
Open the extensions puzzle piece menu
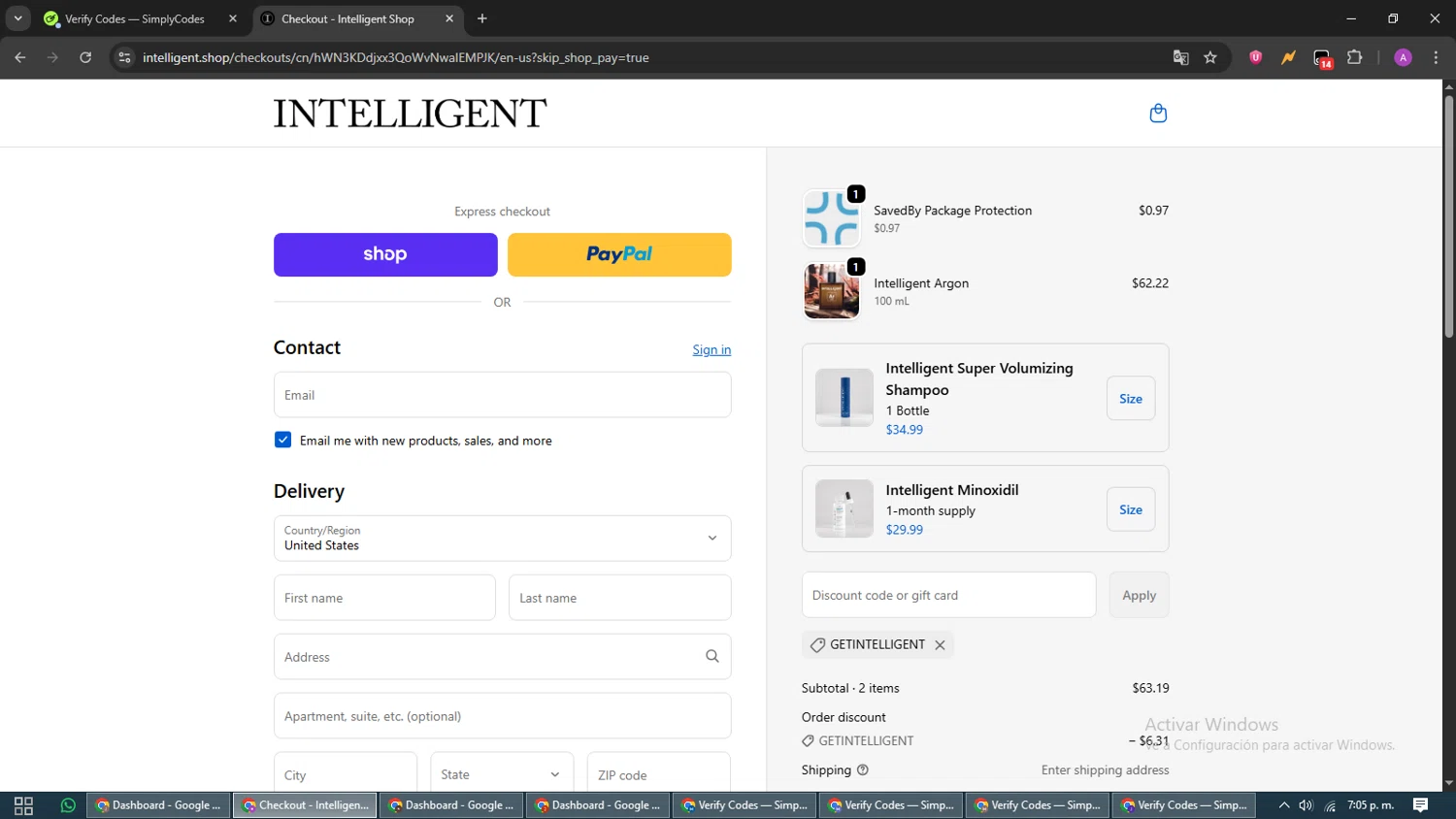pos(1355,57)
